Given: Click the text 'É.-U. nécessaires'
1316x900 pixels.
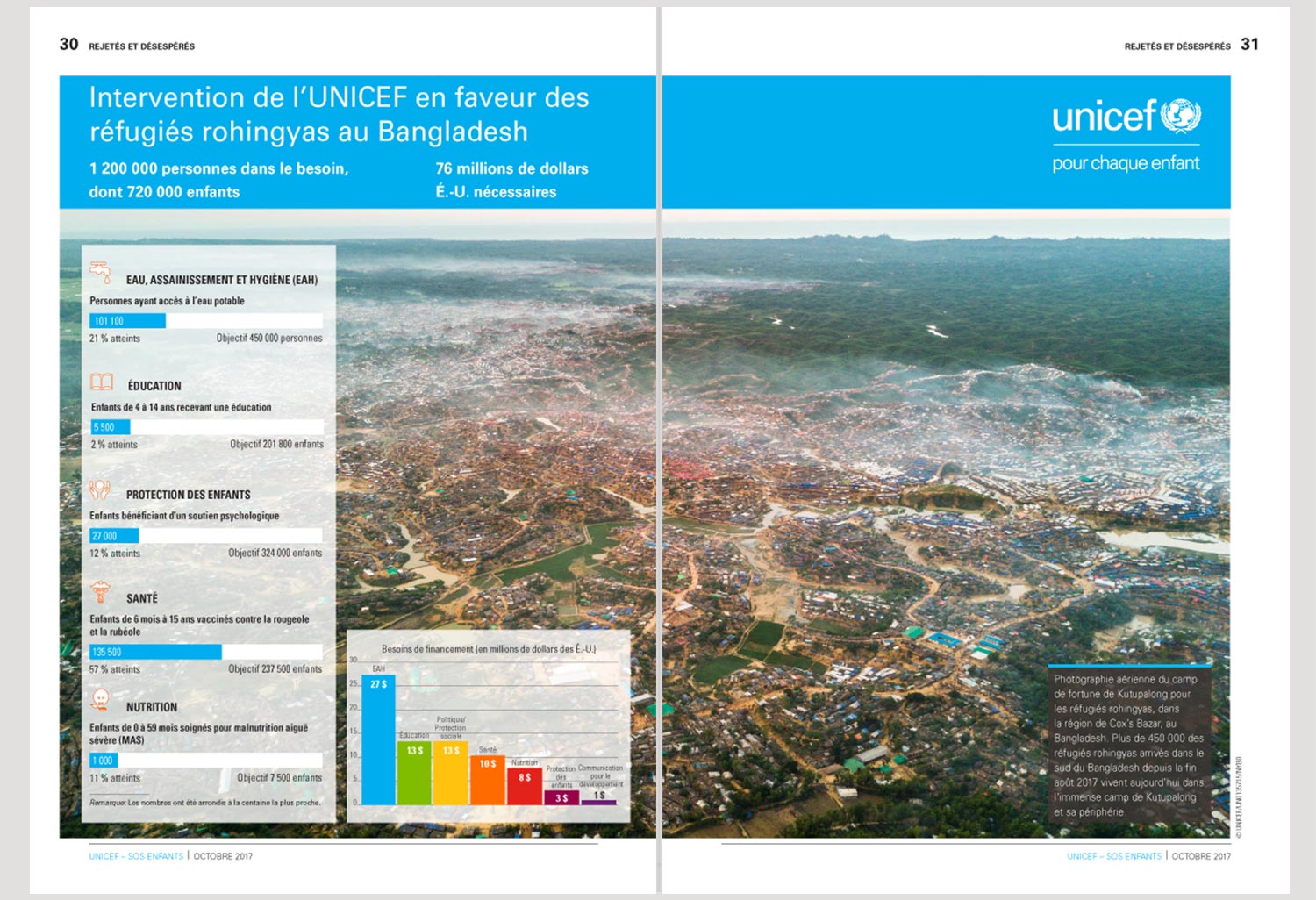Looking at the screenshot, I should coord(496,192).
